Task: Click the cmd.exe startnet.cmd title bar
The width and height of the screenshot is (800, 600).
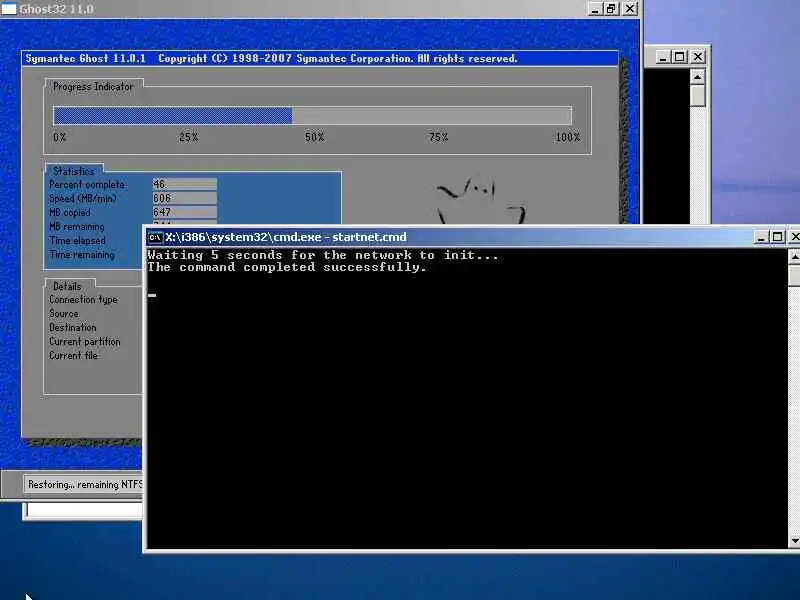Action: [457, 237]
